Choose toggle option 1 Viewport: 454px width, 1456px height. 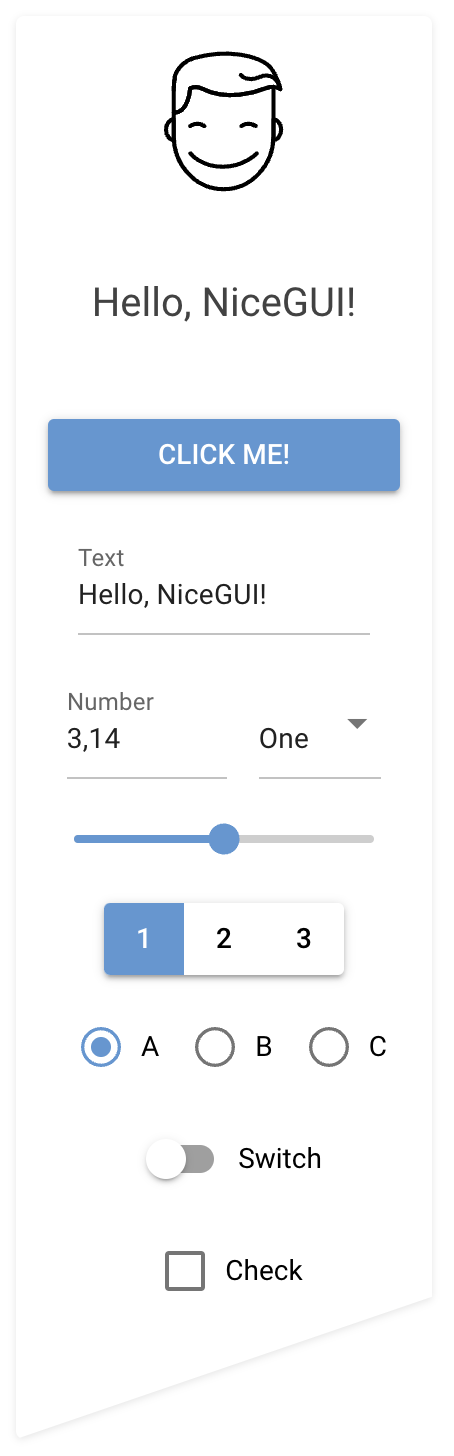tap(144, 939)
